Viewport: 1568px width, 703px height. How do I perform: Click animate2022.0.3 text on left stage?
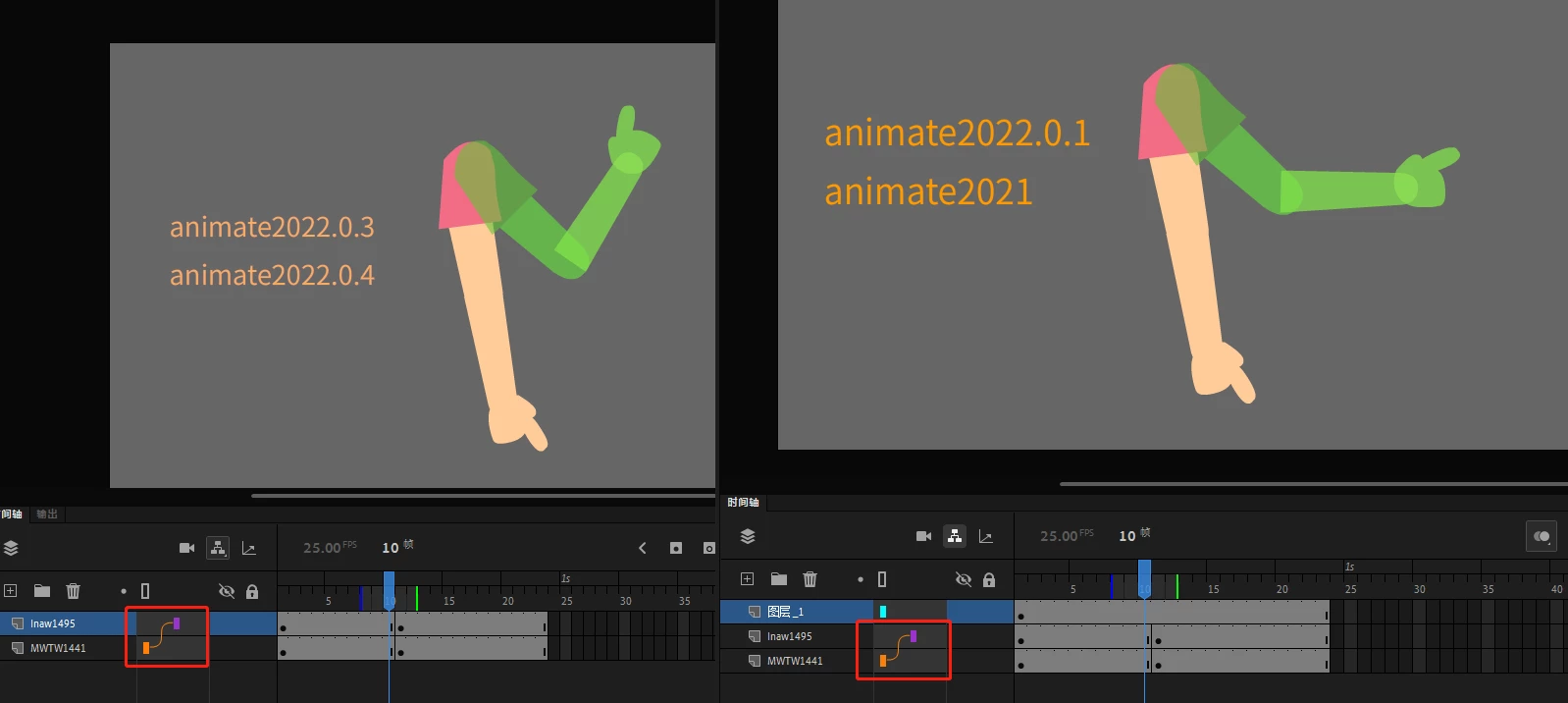pos(272,228)
